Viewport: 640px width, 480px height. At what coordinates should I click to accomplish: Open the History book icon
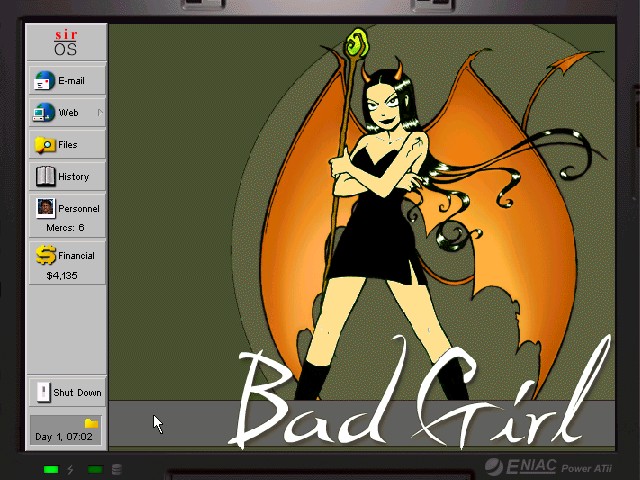pyautogui.click(x=45, y=177)
